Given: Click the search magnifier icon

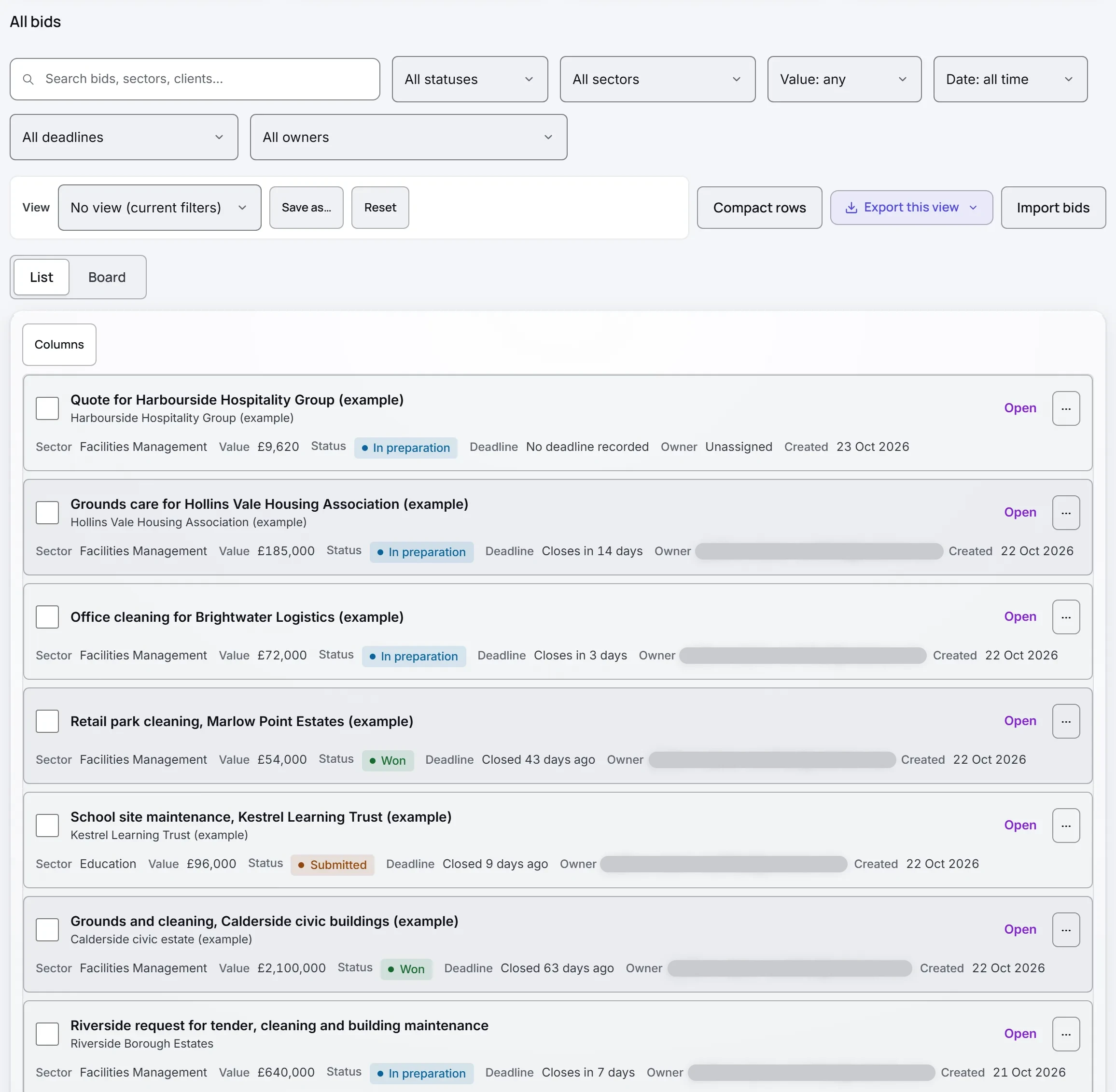Looking at the screenshot, I should coord(28,79).
